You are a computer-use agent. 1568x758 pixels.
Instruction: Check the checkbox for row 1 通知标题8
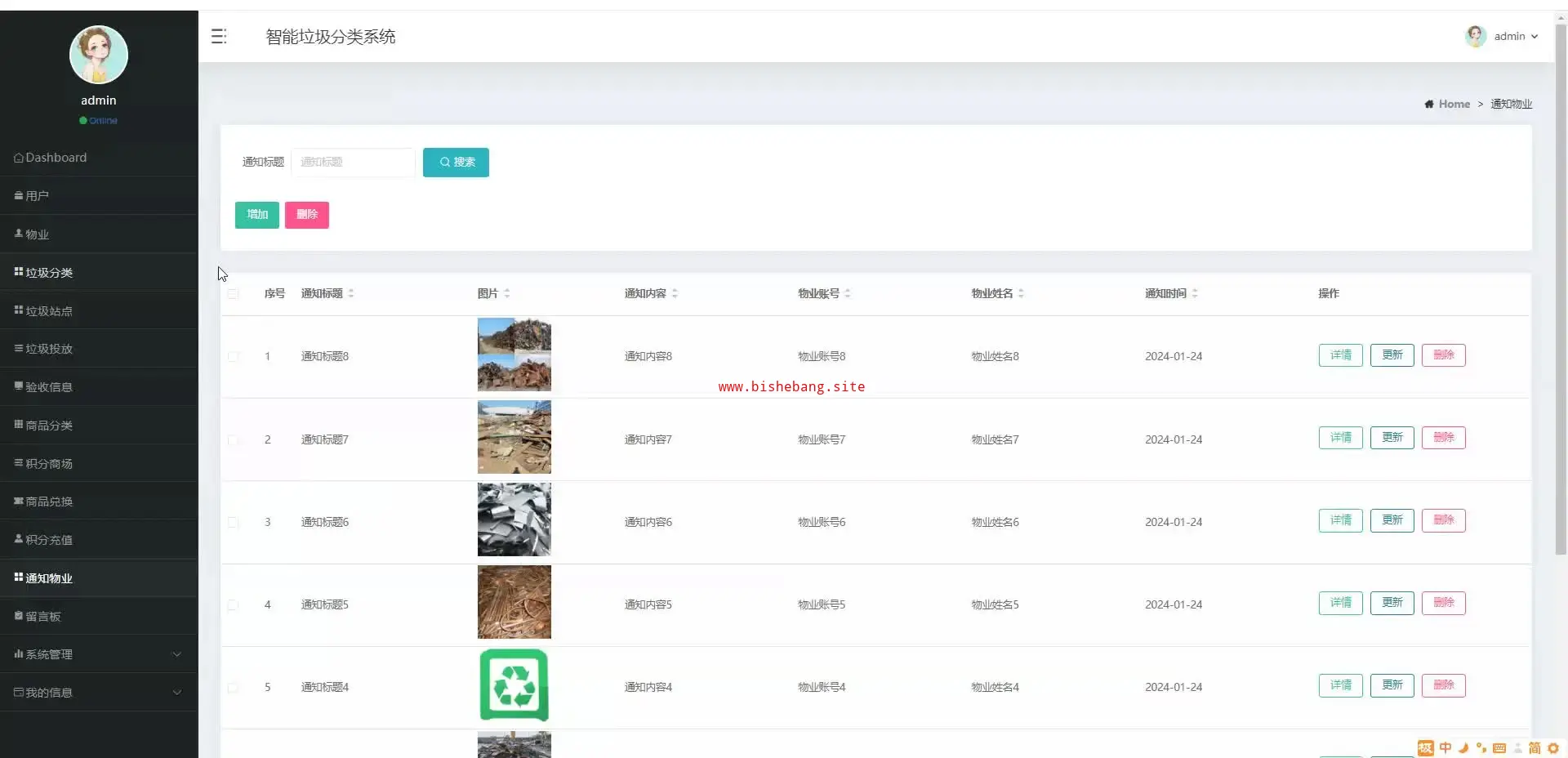click(x=234, y=357)
